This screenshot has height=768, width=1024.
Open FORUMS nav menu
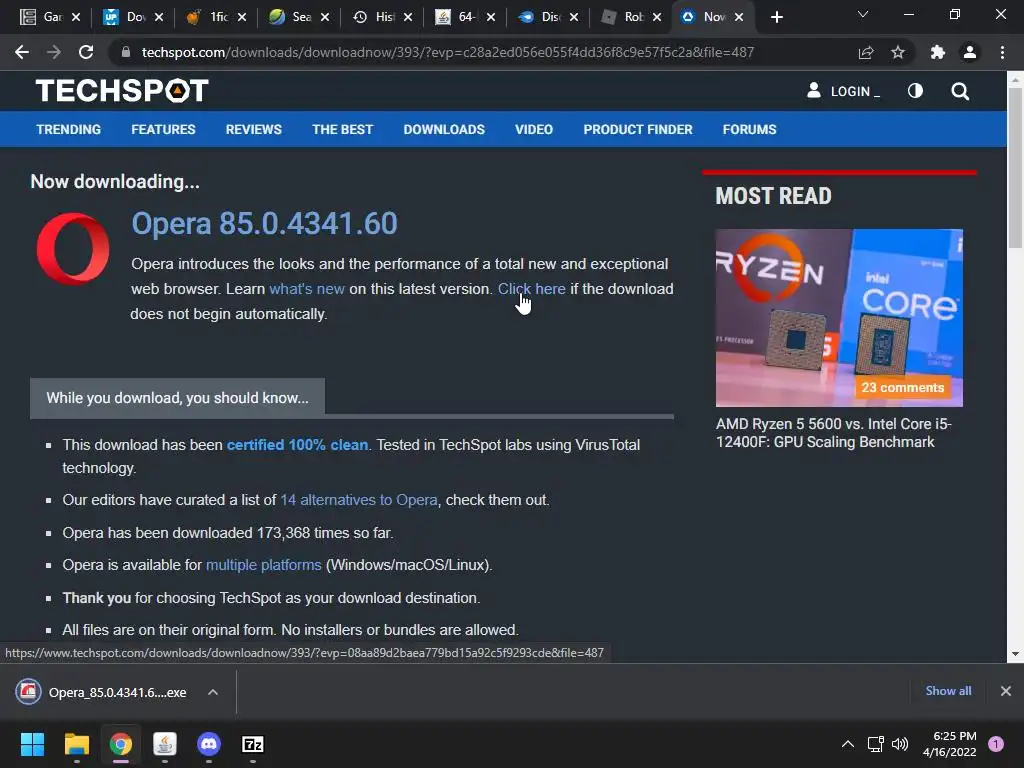click(x=750, y=129)
